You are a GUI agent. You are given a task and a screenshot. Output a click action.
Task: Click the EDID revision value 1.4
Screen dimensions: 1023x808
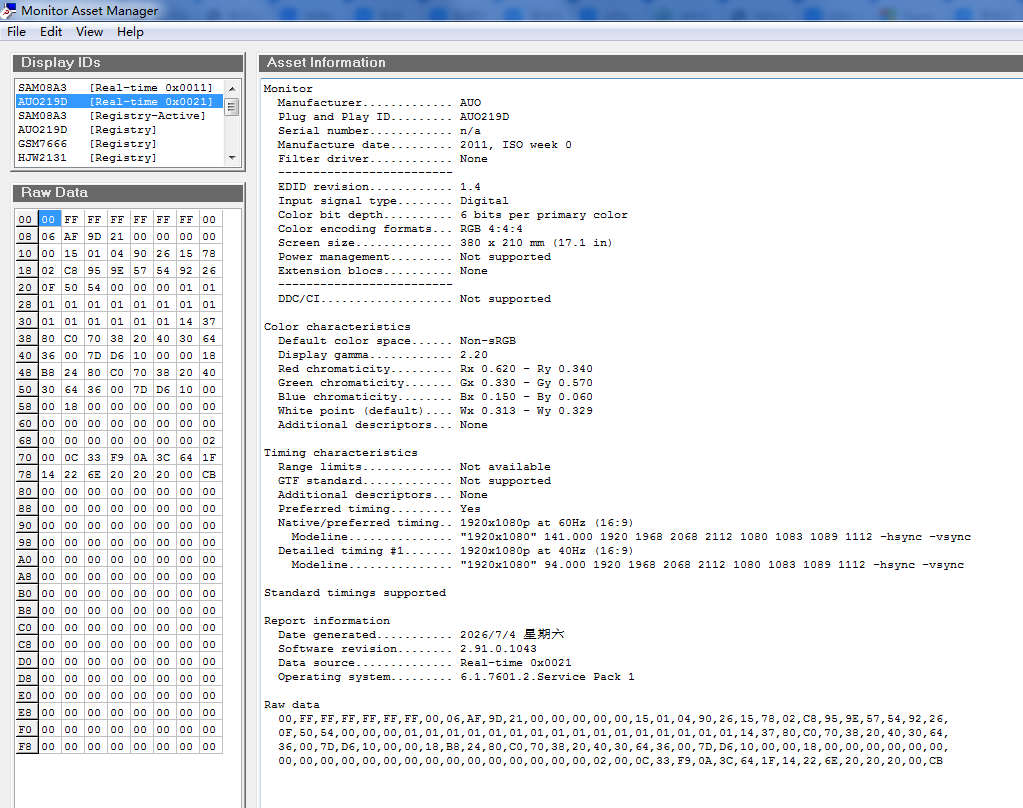click(470, 187)
